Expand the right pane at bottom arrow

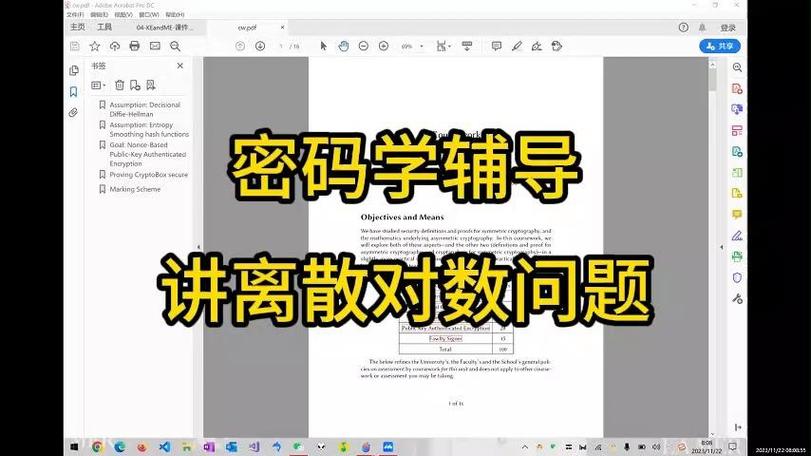(738, 427)
